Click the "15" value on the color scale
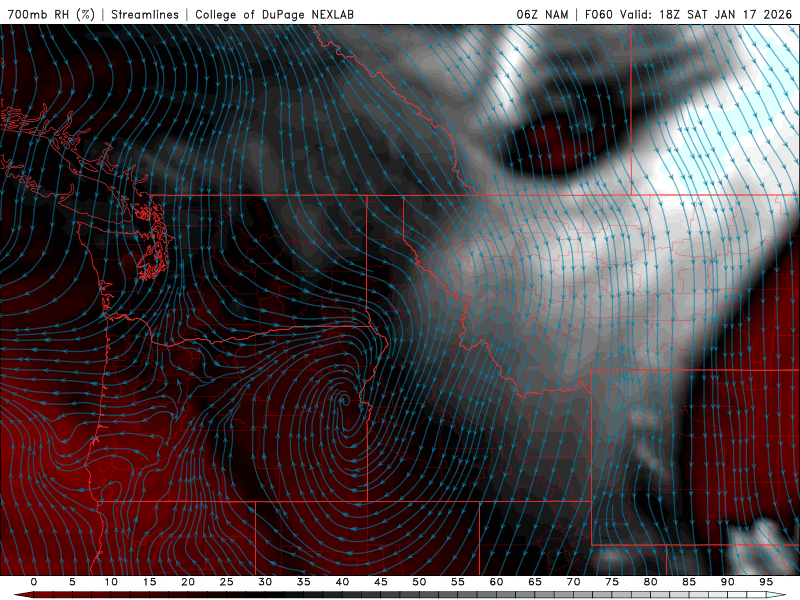This screenshot has width=800, height=600. (x=149, y=582)
